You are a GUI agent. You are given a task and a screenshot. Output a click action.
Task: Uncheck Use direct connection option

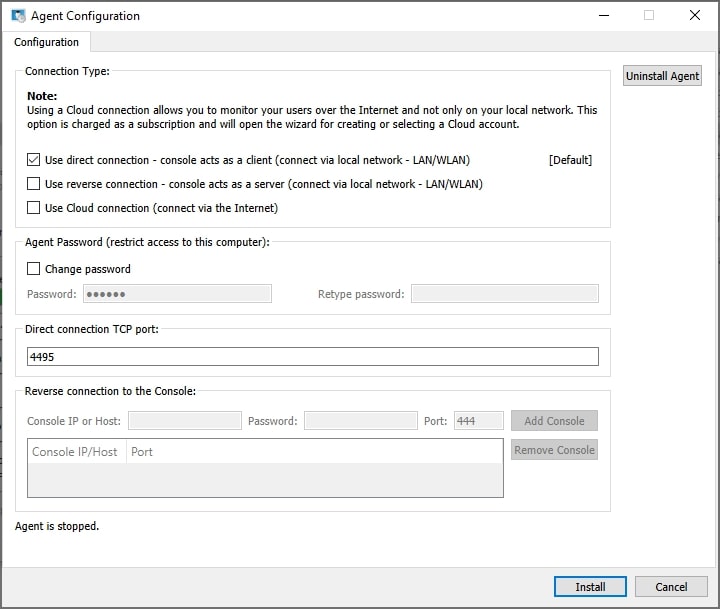pyautogui.click(x=34, y=160)
